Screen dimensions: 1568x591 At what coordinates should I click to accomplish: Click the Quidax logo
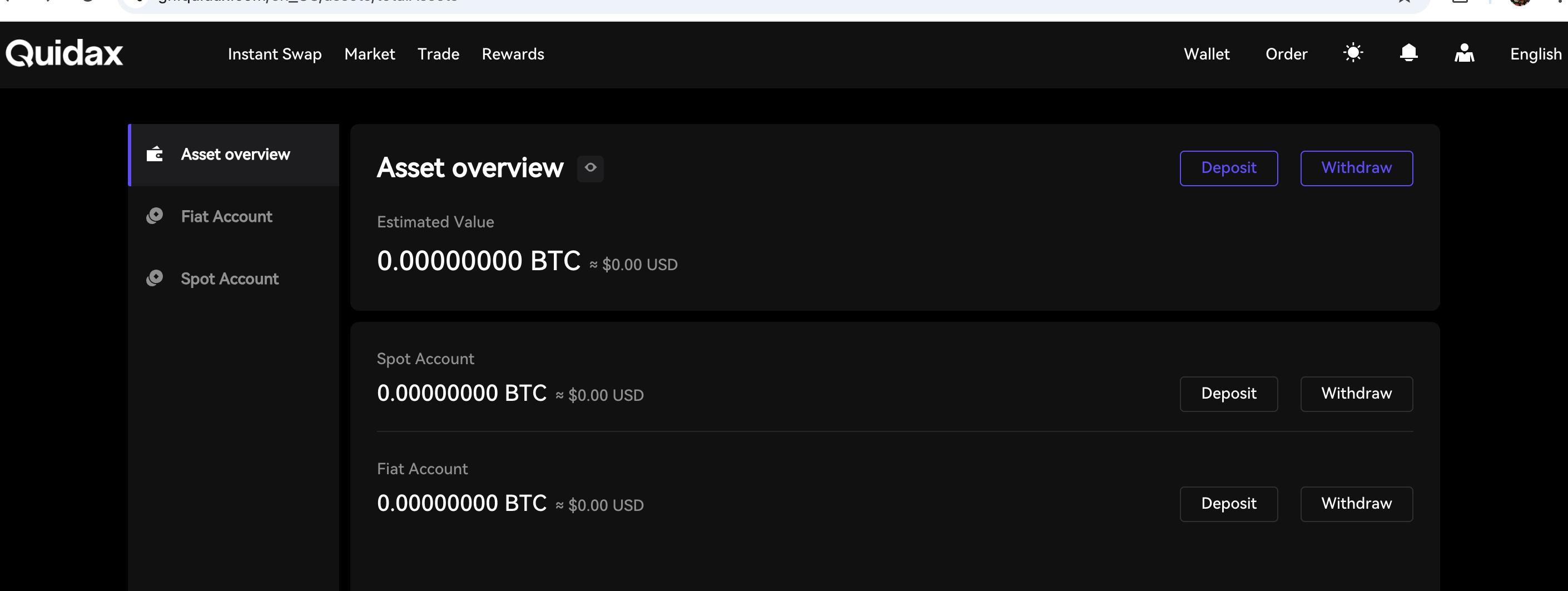(x=64, y=53)
